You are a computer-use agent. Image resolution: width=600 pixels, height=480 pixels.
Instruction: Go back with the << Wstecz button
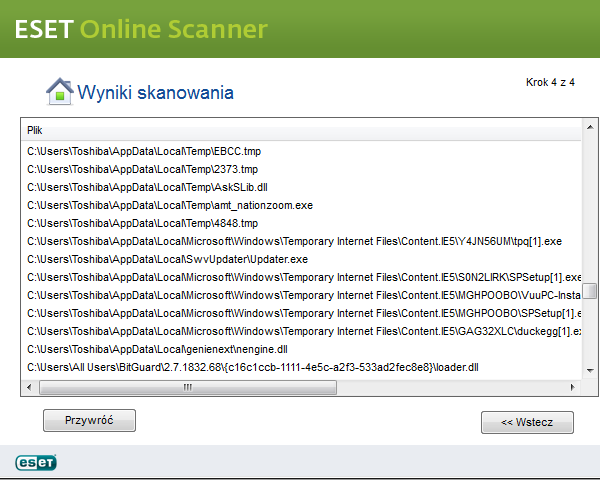tap(527, 422)
